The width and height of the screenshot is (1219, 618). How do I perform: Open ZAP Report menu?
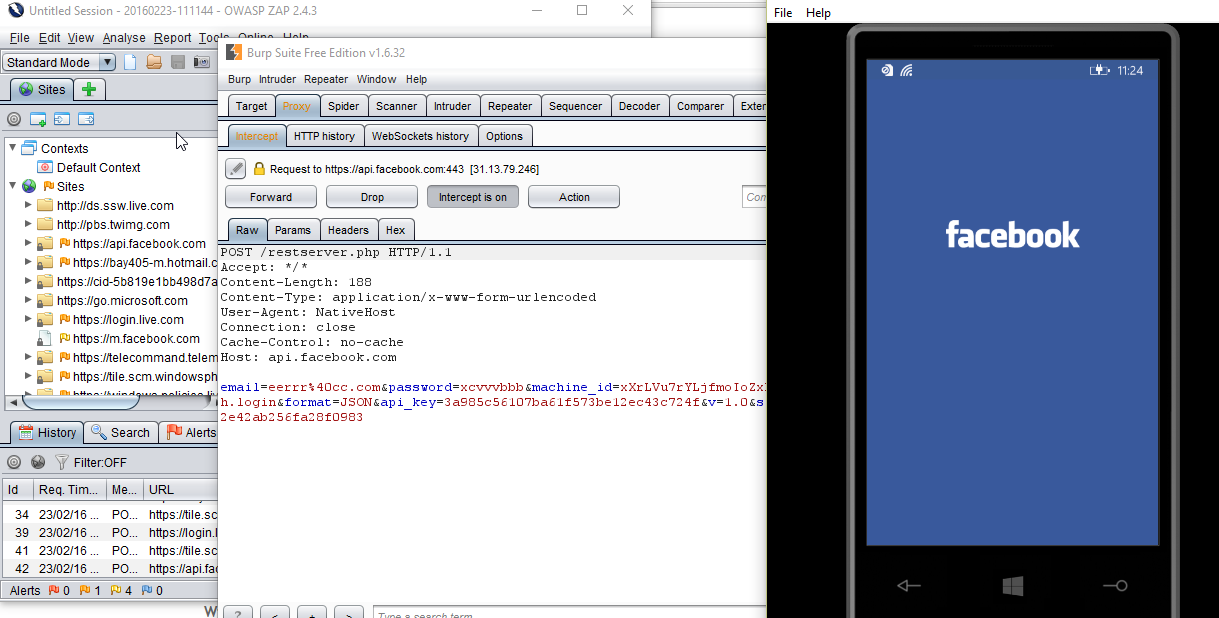click(x=172, y=38)
